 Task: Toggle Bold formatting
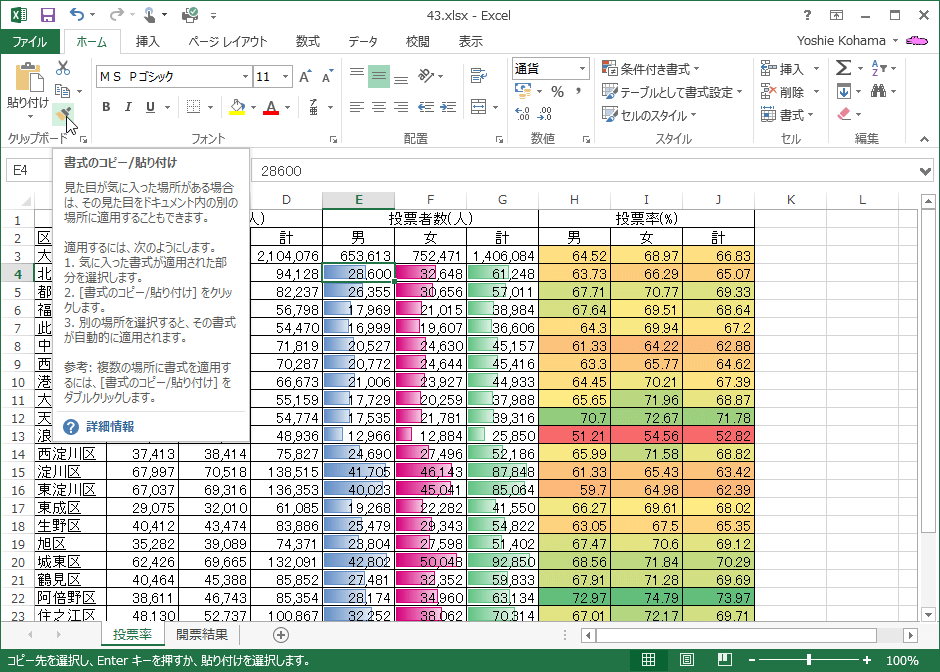106,107
